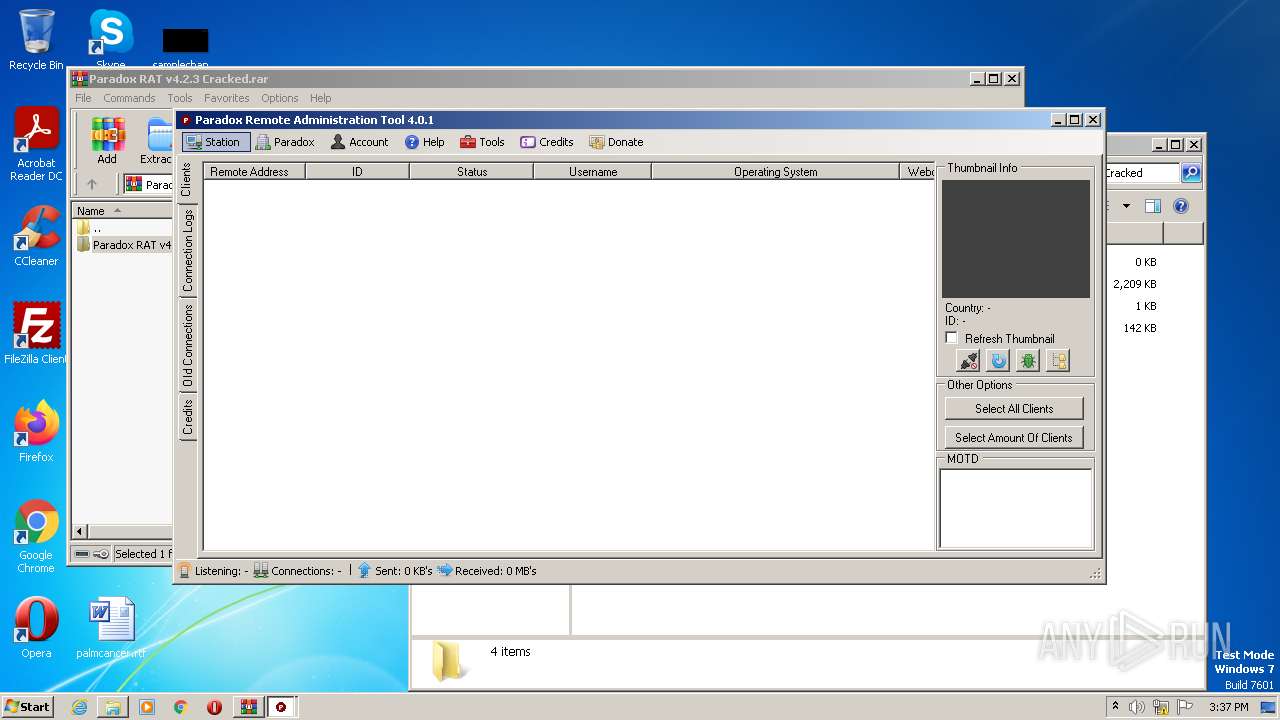1280x720 pixels.
Task: Sort clients by Status column
Action: [472, 172]
